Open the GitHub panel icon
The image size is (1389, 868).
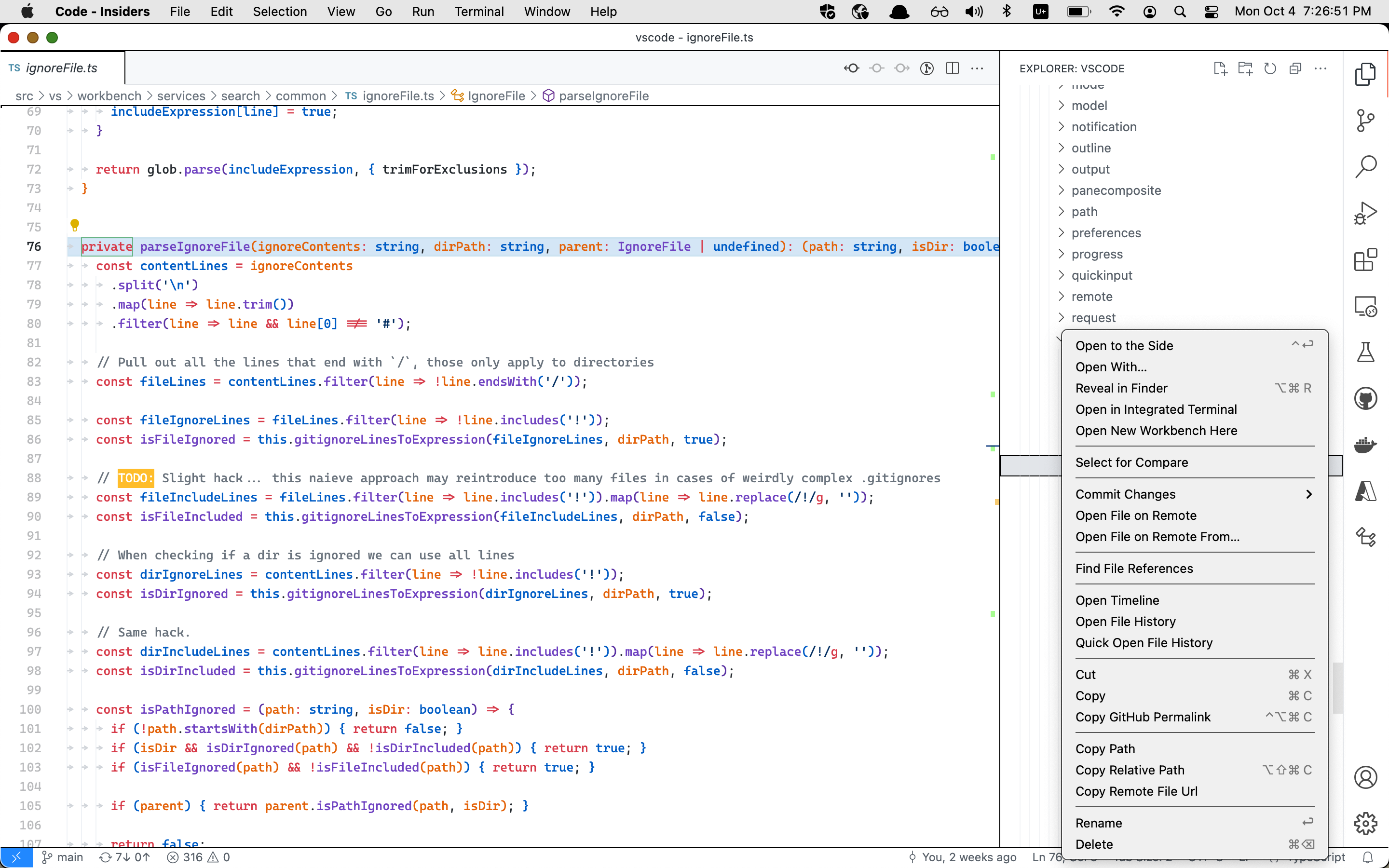point(1366,398)
